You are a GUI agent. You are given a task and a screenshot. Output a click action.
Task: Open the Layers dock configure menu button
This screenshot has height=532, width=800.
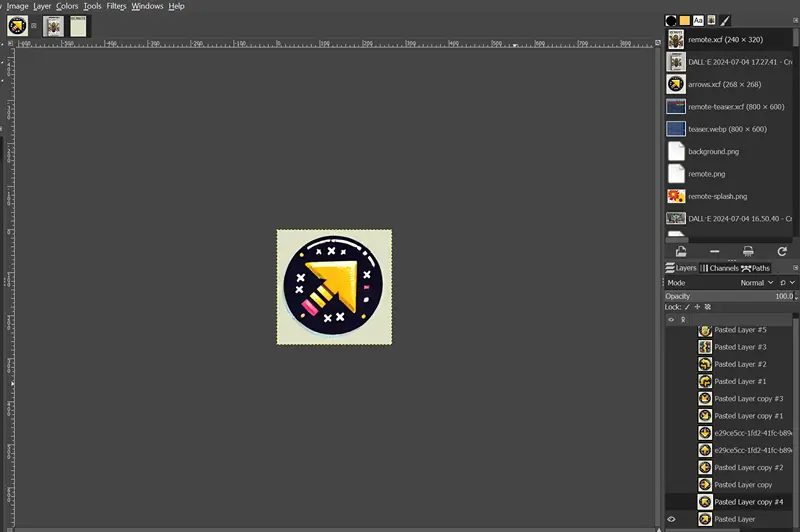(x=795, y=268)
